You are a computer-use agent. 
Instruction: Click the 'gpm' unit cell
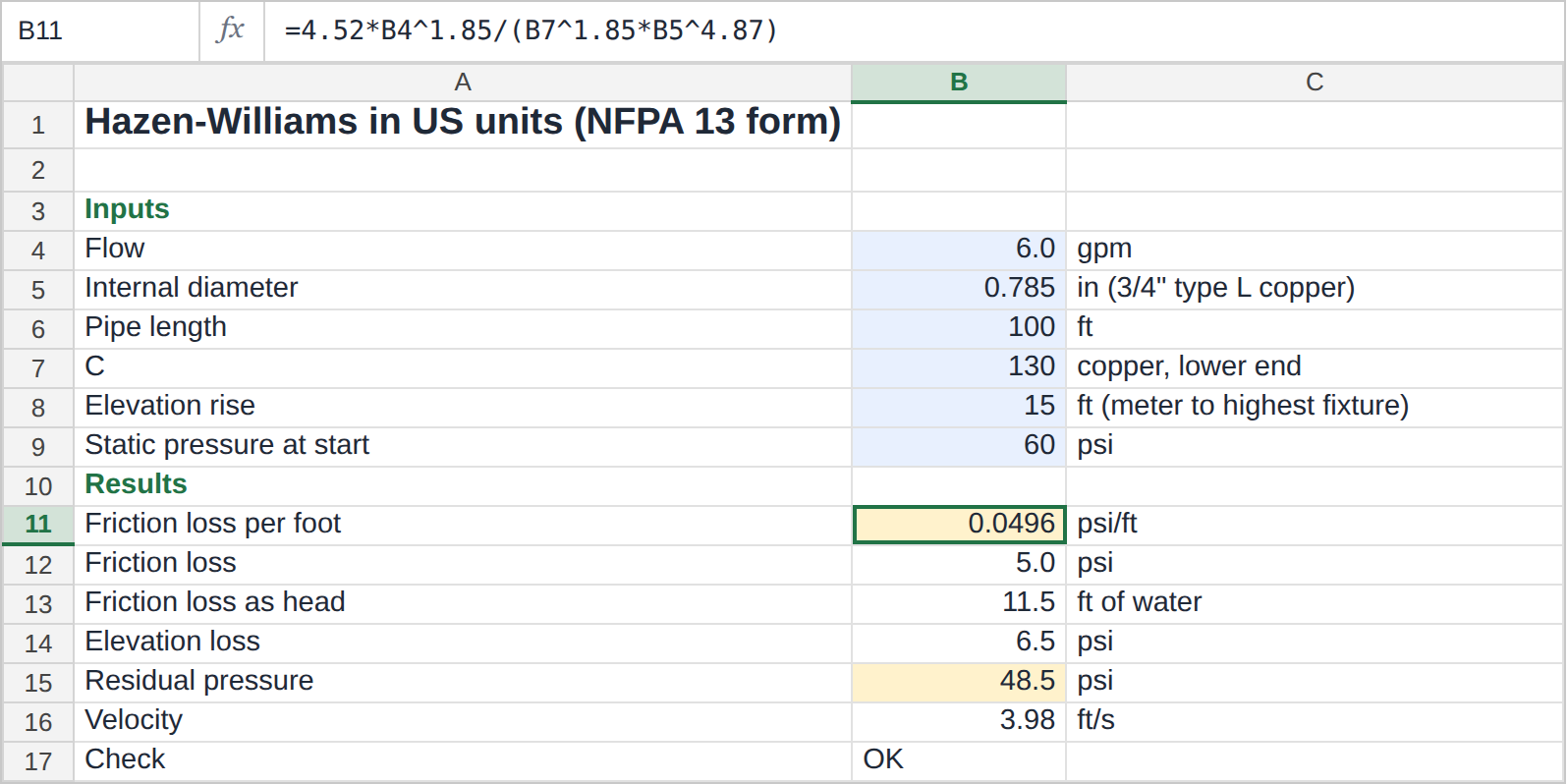pyautogui.click(x=1315, y=251)
